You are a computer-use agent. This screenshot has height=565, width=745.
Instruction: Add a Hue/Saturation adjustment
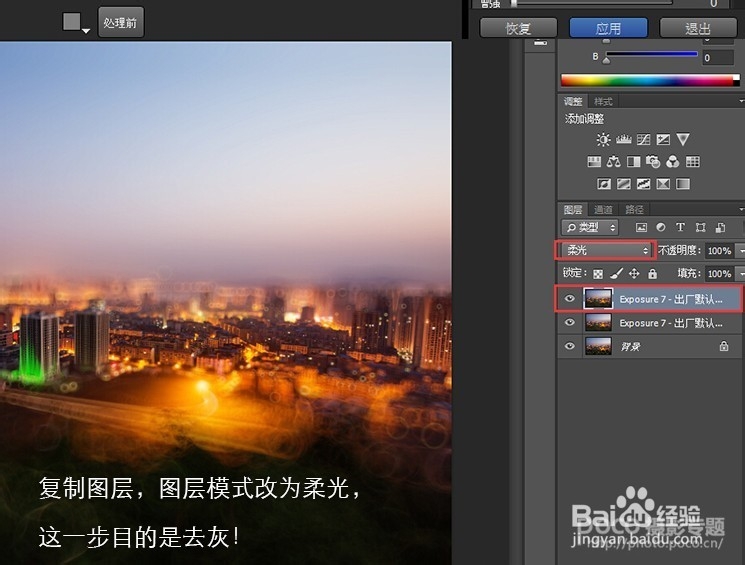point(594,162)
